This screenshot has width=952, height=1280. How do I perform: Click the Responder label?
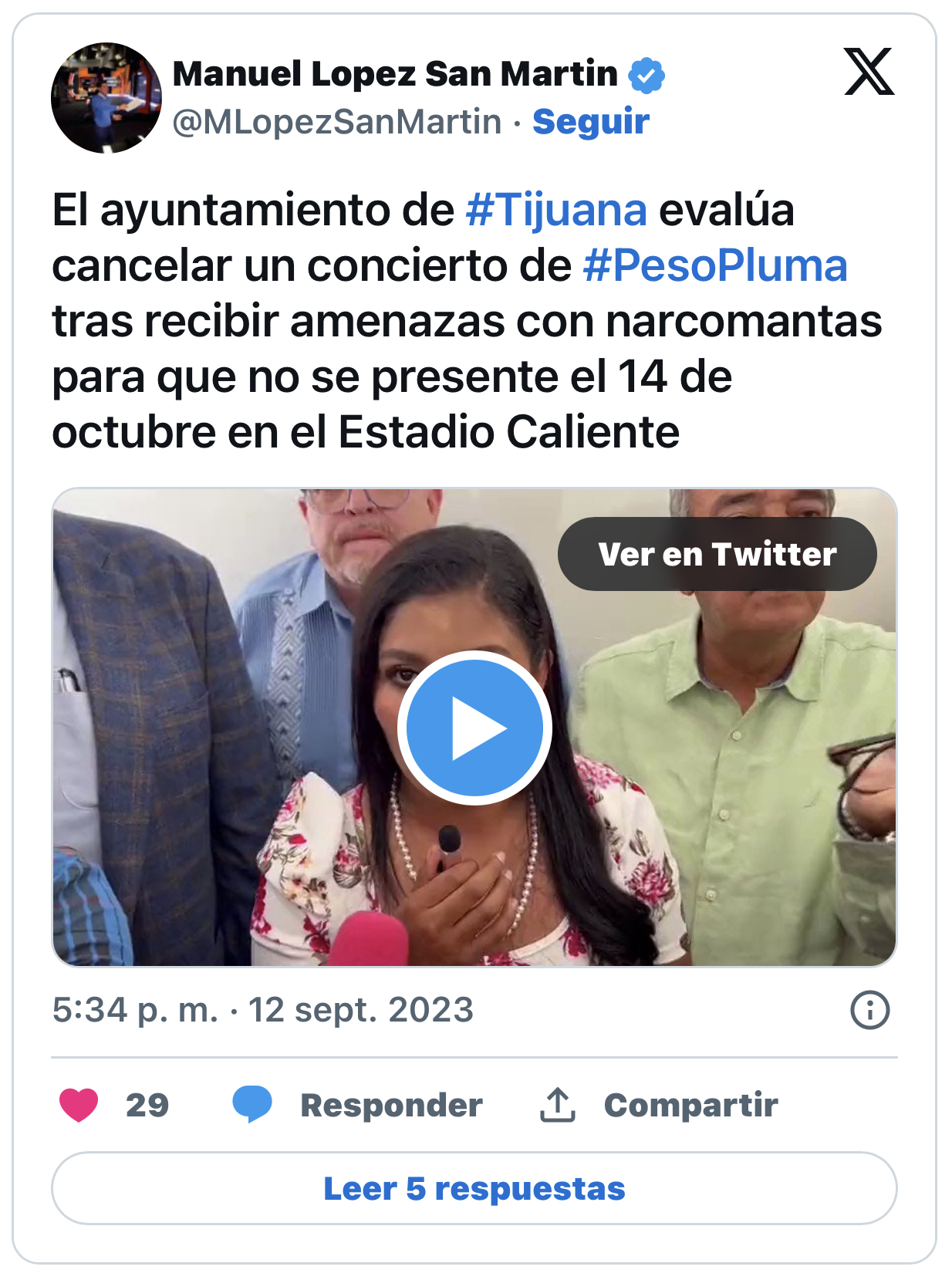click(x=391, y=1105)
